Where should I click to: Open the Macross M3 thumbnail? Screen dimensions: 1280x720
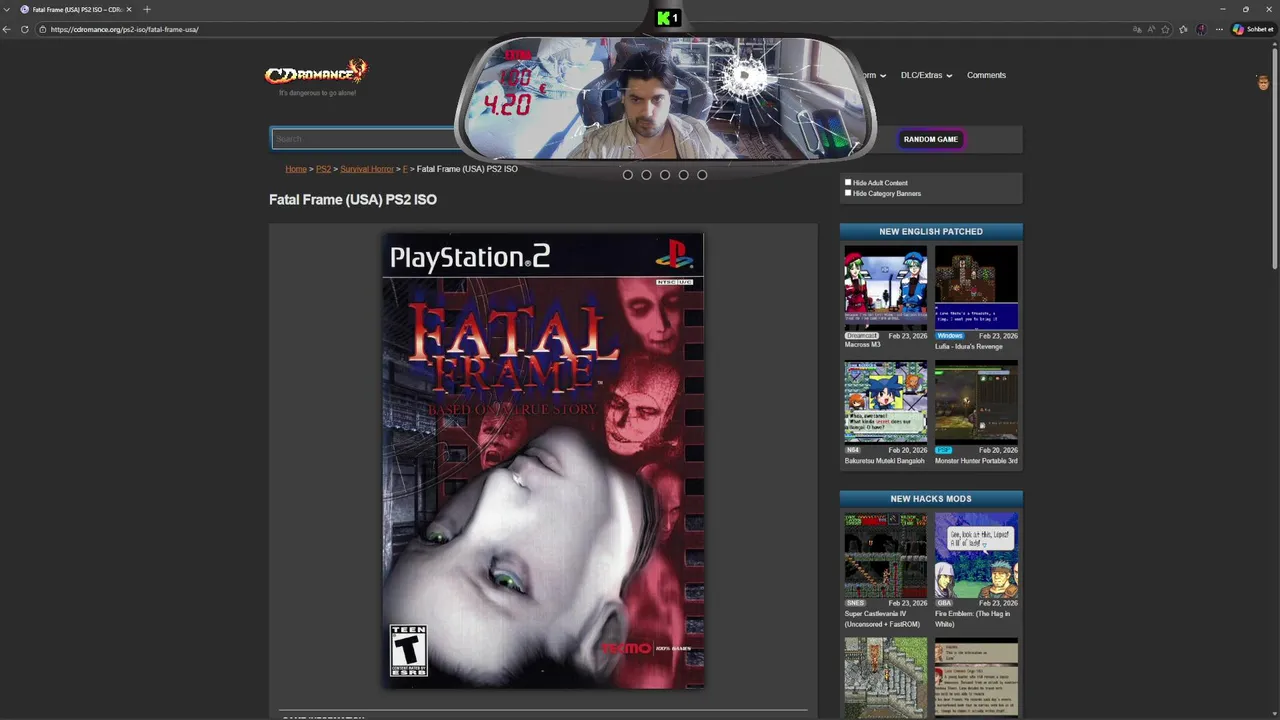[x=885, y=288]
